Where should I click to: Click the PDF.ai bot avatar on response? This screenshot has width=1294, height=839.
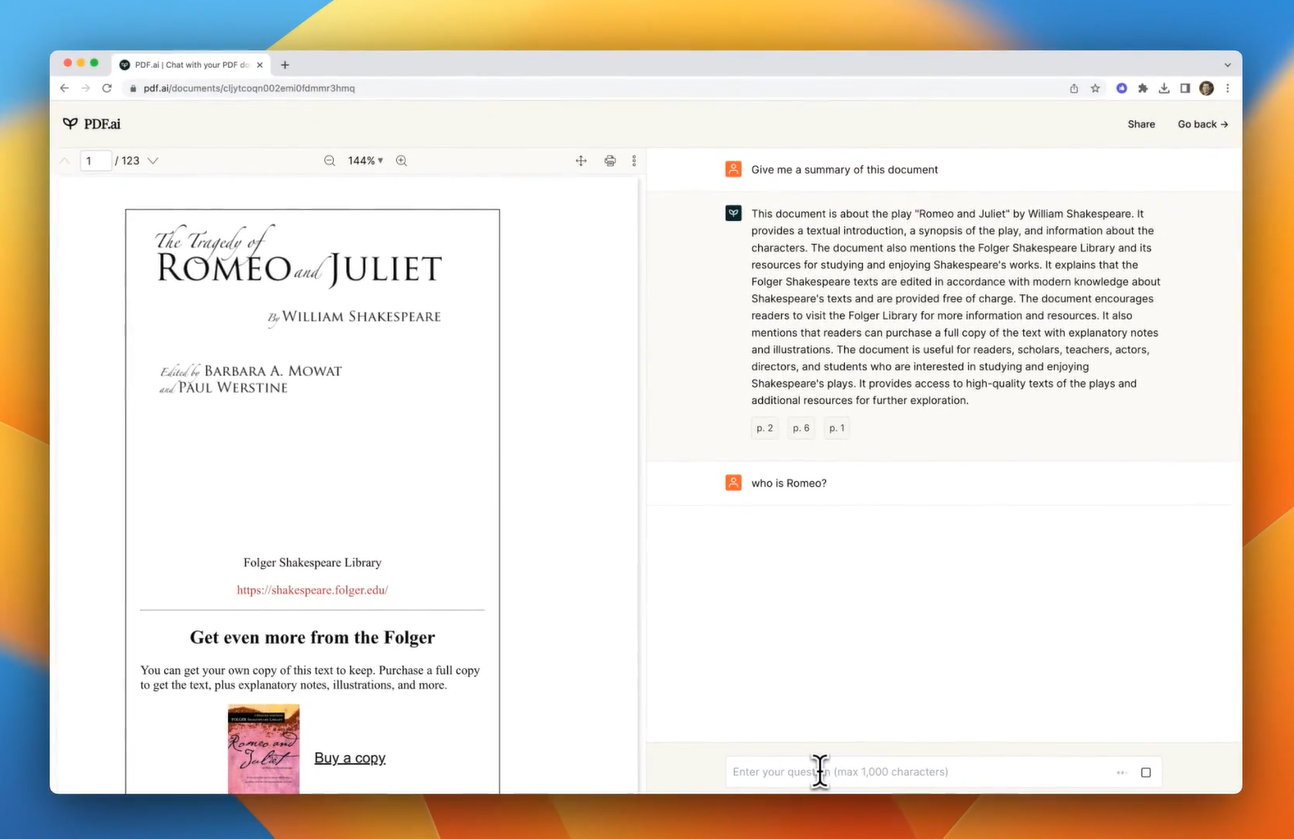click(733, 213)
